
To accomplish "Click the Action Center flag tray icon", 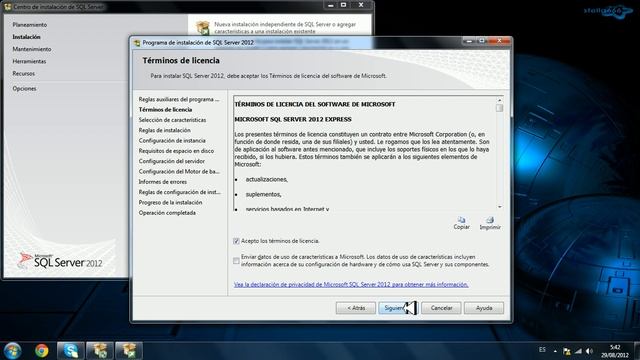I will [x=567, y=351].
